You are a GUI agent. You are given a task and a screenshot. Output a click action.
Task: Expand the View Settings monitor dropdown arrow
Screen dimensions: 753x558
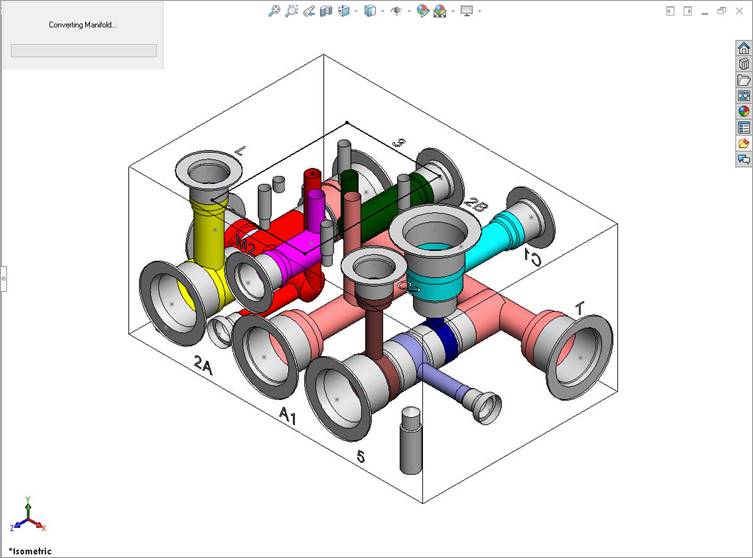pyautogui.click(x=479, y=11)
